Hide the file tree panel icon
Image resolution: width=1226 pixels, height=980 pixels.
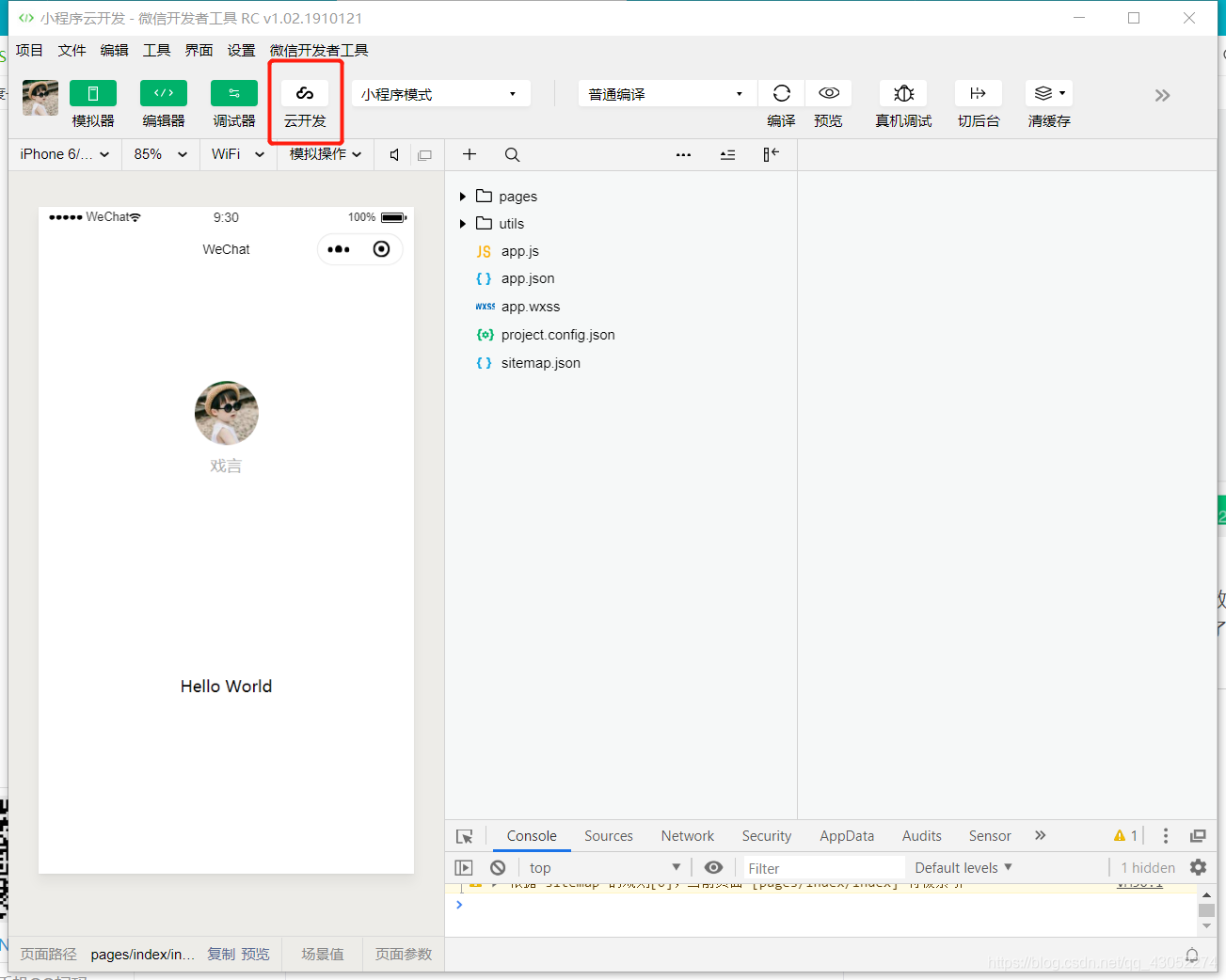point(771,154)
